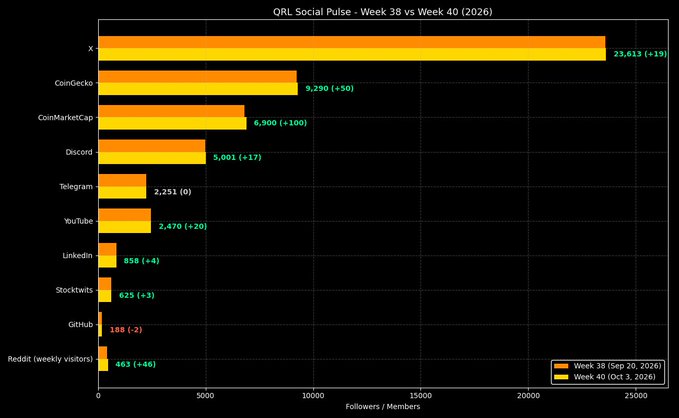Select the 'GitHub' axis label
The image size is (679, 418).
pyautogui.click(x=81, y=324)
